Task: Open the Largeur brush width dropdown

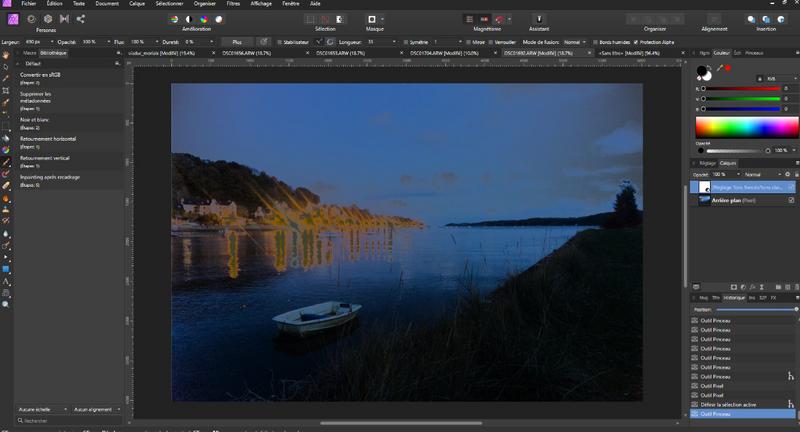Action: pyautogui.click(x=52, y=42)
